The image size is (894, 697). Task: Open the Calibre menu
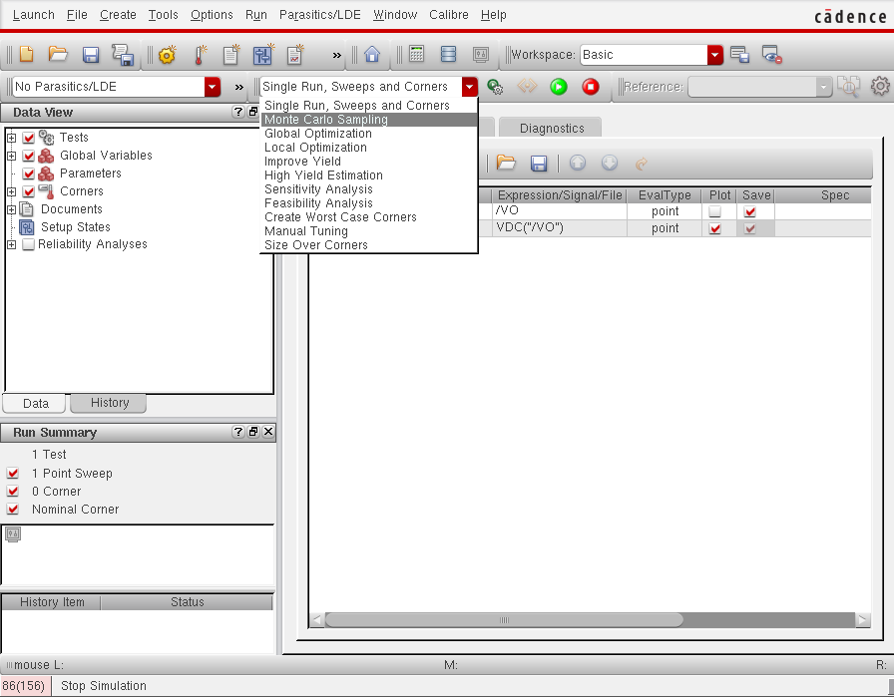(x=449, y=15)
